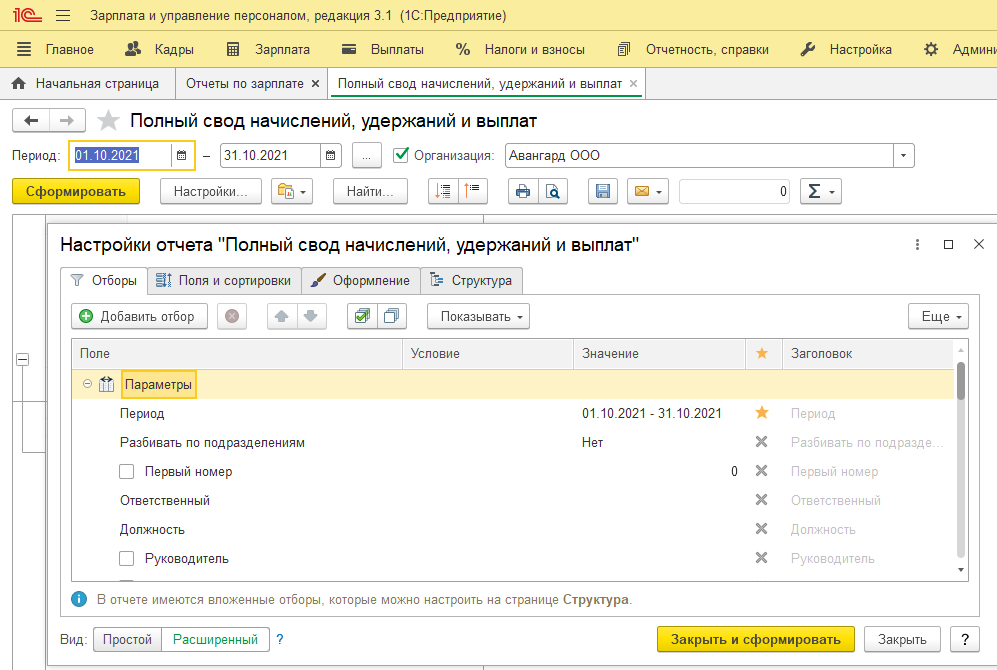Tick the Руководитель checkbox
This screenshot has width=997, height=670.
(127, 559)
